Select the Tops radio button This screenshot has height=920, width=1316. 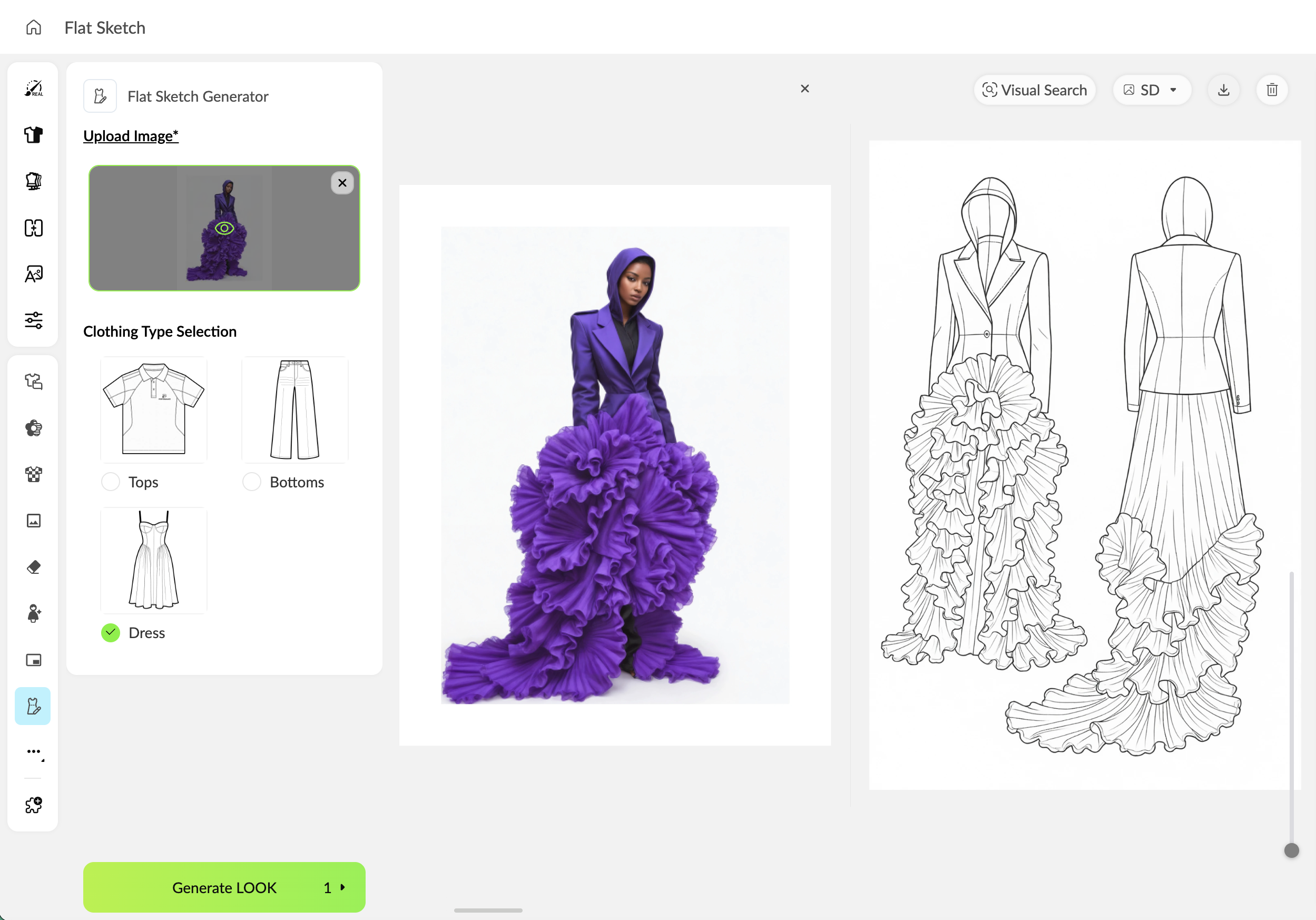(111, 482)
